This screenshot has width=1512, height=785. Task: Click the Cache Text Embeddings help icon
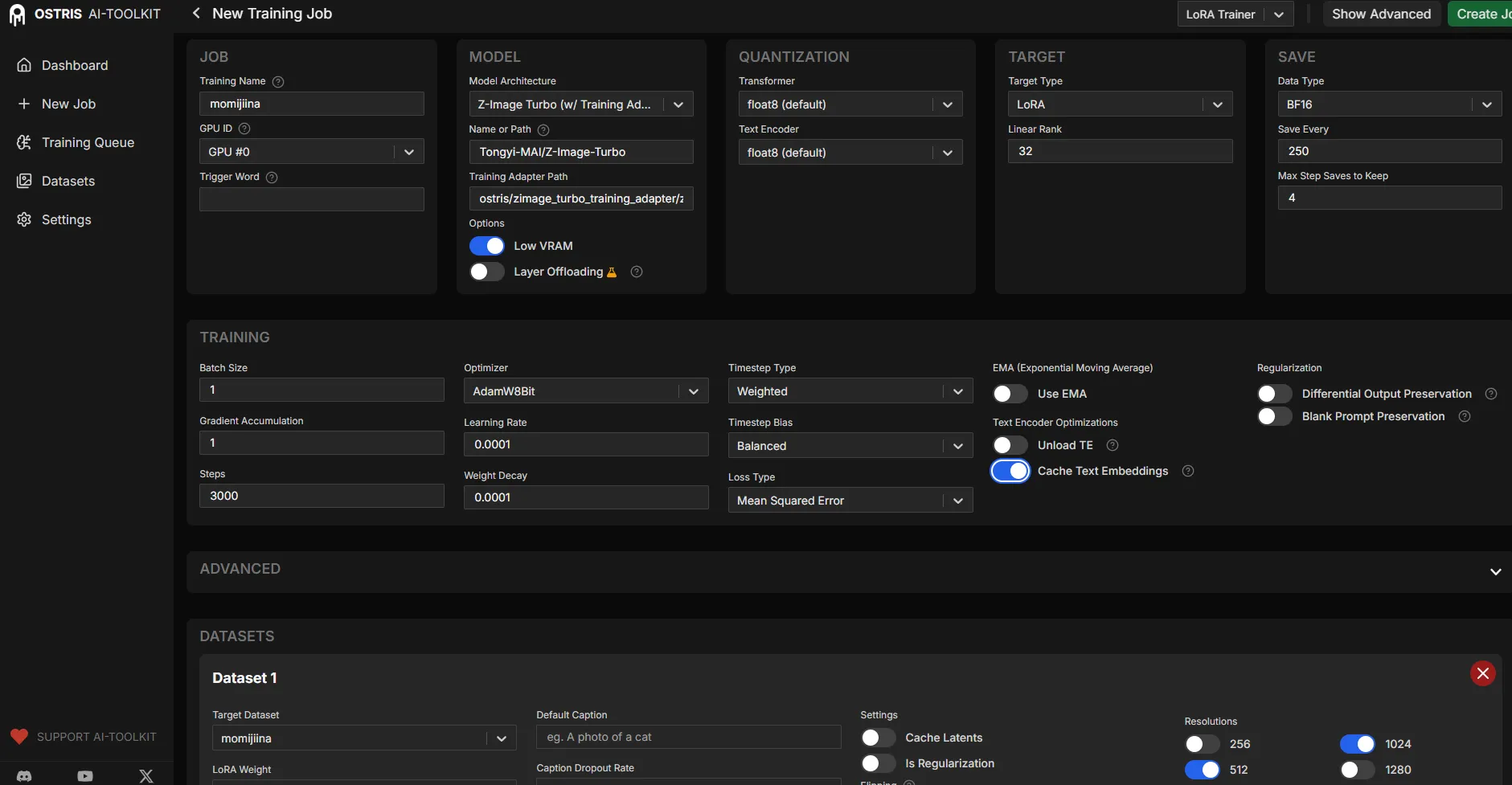click(1188, 472)
